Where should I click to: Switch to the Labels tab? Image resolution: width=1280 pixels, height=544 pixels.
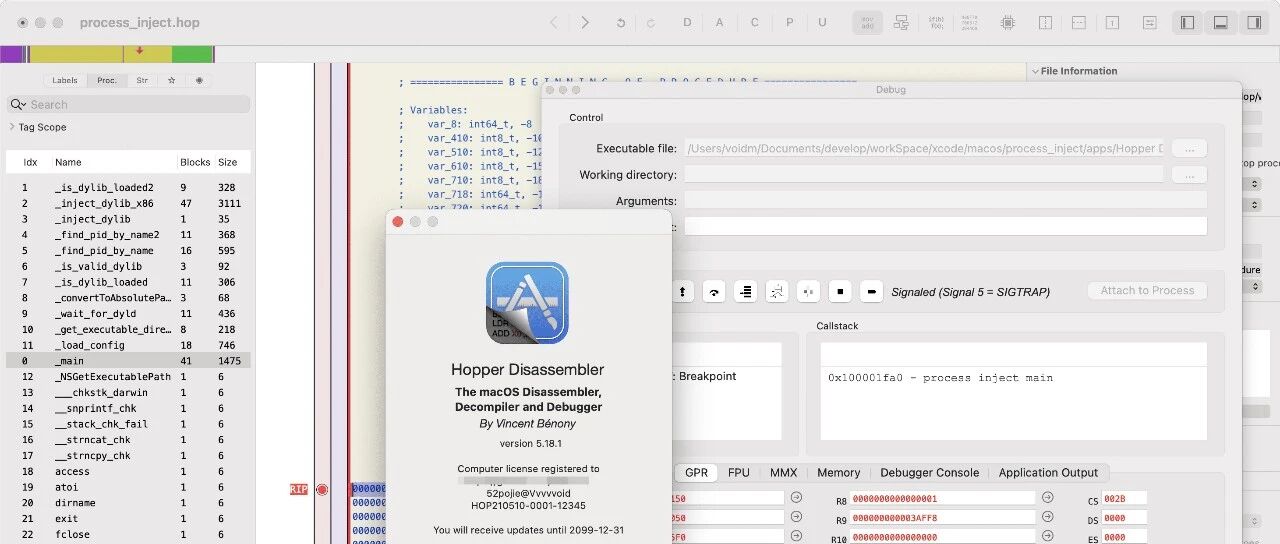64,80
